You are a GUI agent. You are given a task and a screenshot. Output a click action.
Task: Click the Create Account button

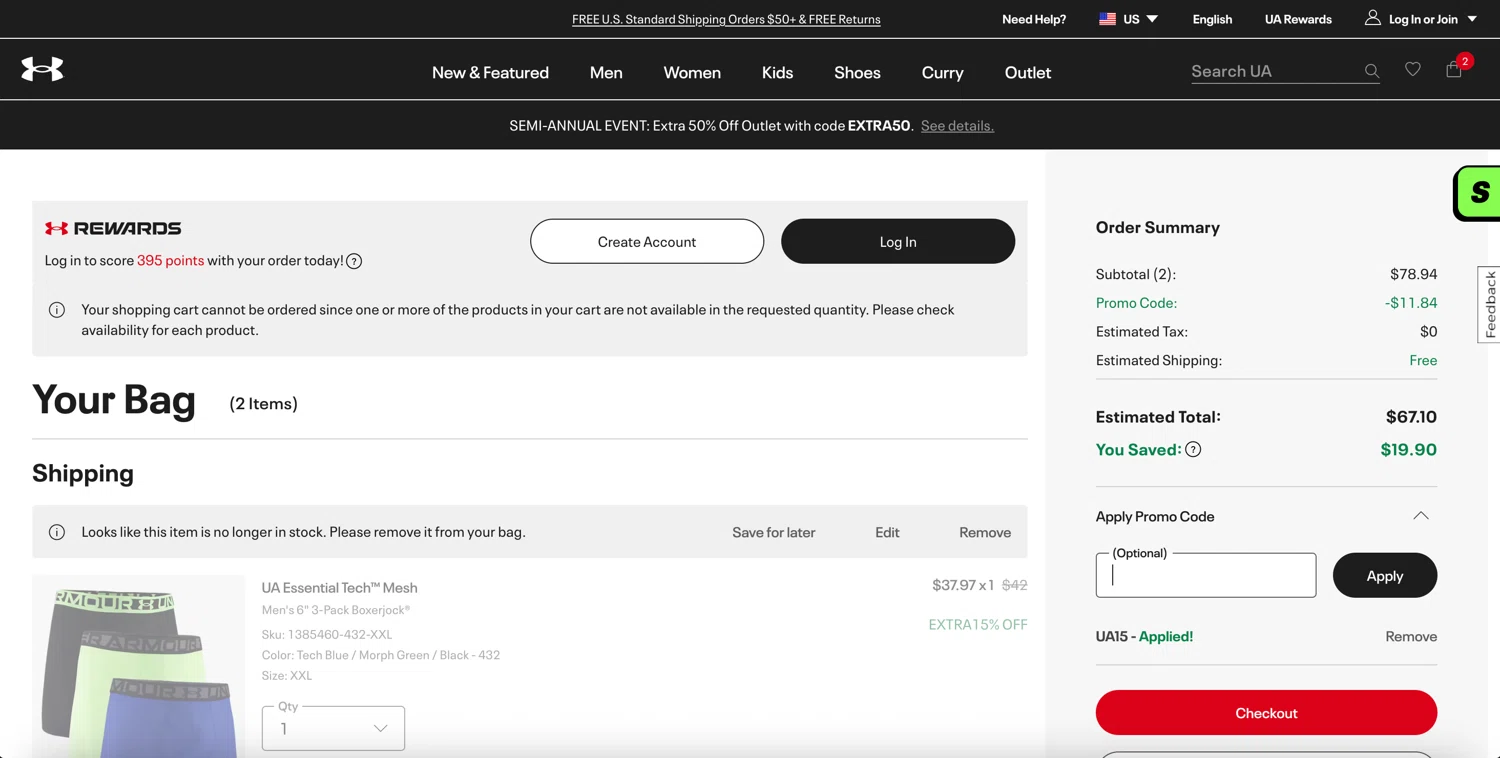coord(647,241)
